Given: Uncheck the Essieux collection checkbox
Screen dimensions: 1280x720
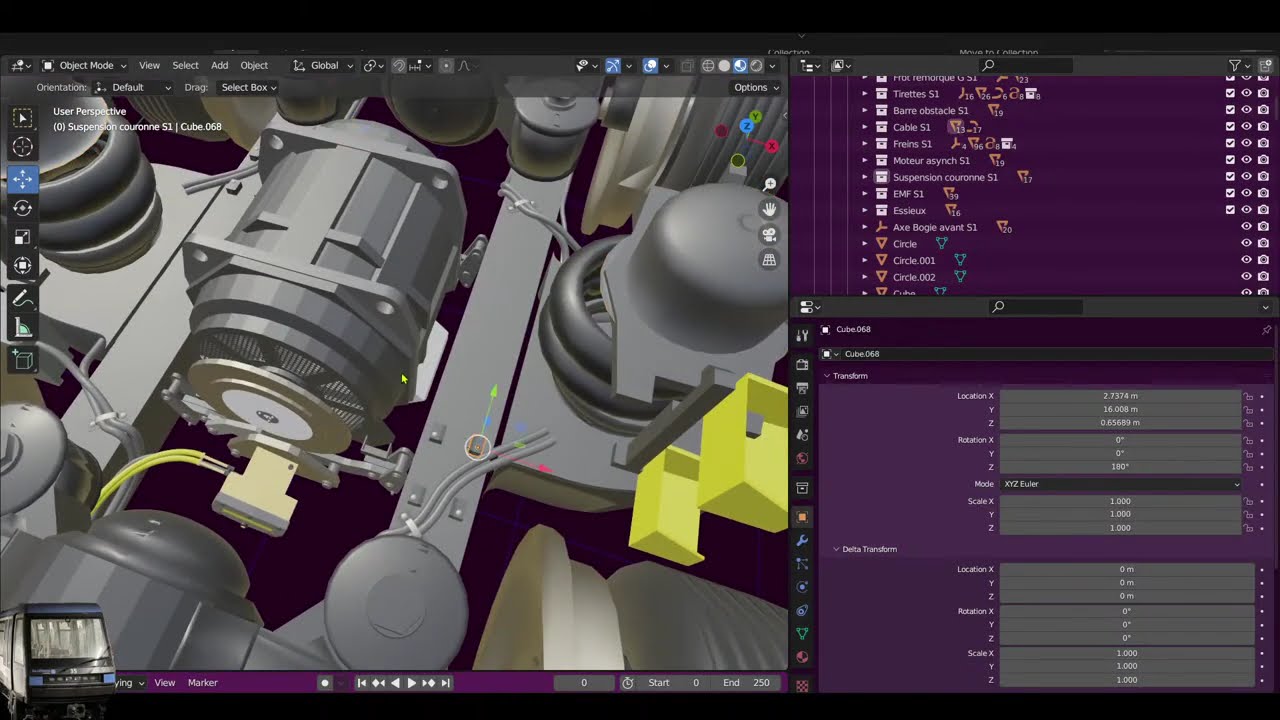Looking at the screenshot, I should (x=1230, y=210).
